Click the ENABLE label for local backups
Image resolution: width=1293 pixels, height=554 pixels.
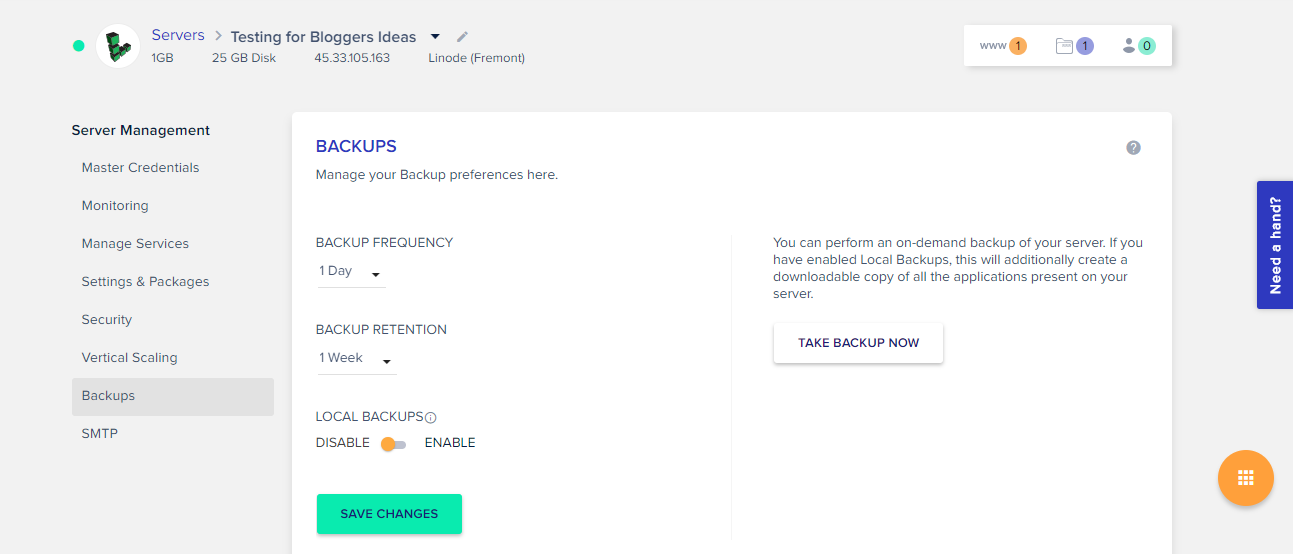click(x=450, y=443)
